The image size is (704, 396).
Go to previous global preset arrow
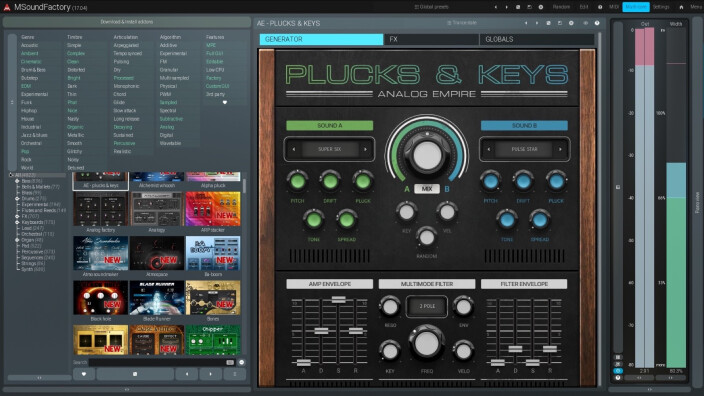tap(496, 7)
